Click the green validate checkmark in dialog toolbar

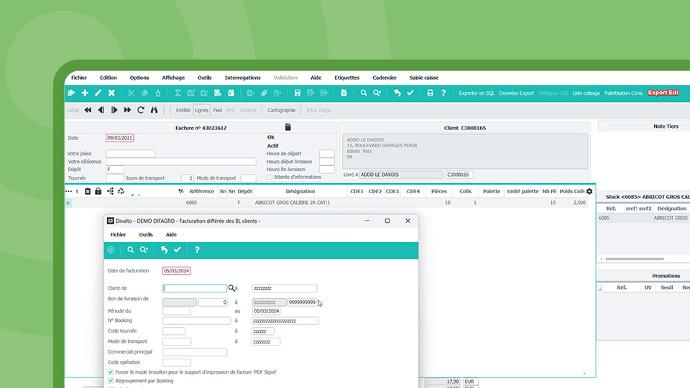click(x=177, y=249)
